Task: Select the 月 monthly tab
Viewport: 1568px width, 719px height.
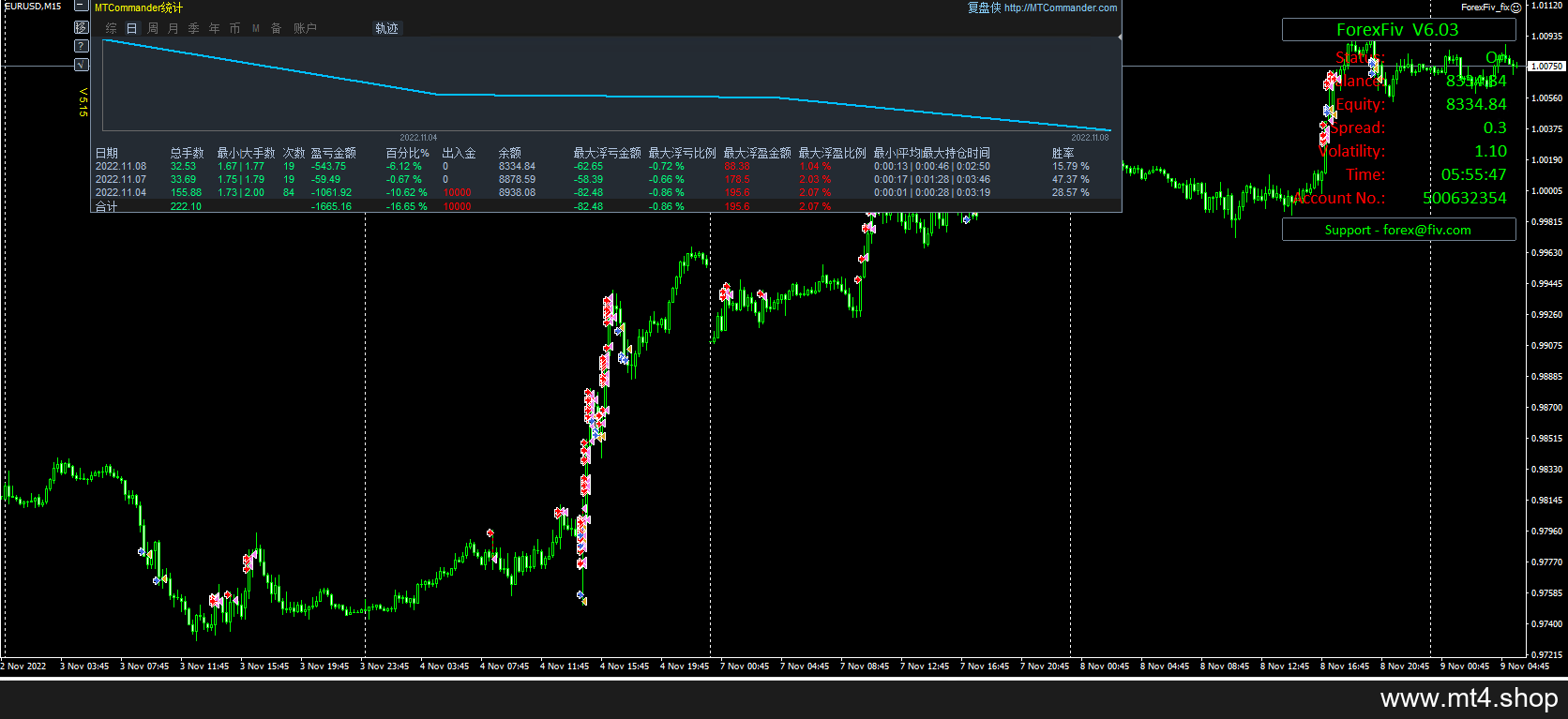Action: tap(173, 29)
